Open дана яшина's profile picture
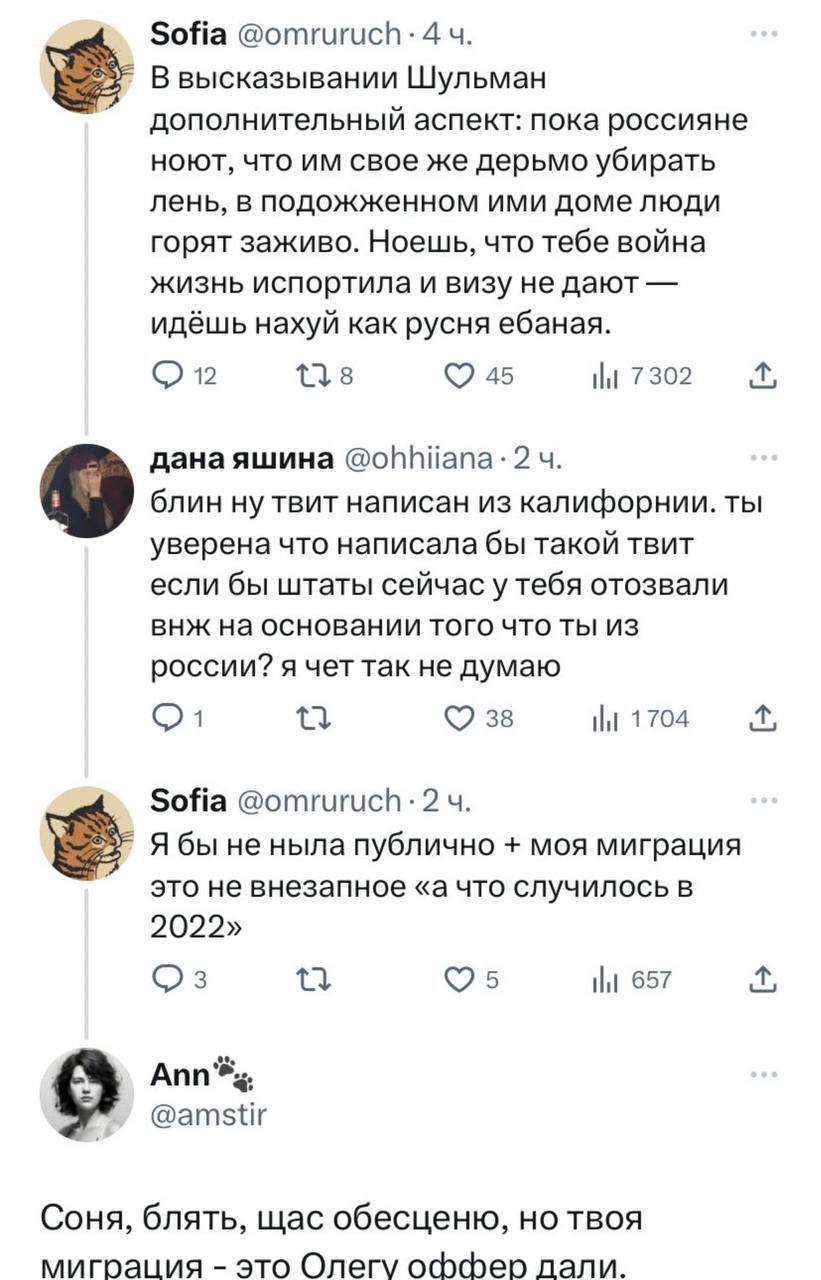This screenshot has height=1280, width=821. 86,491
